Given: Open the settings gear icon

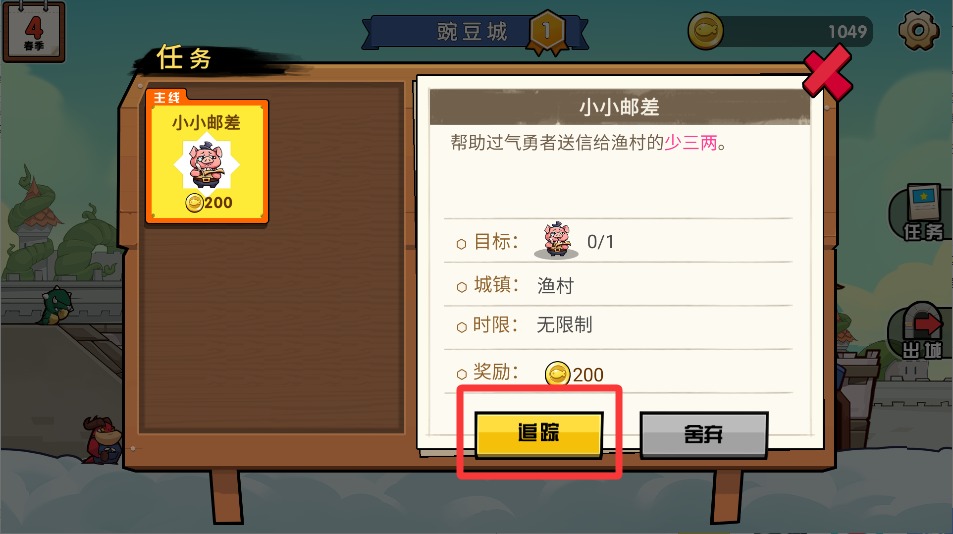Looking at the screenshot, I should point(918,30).
